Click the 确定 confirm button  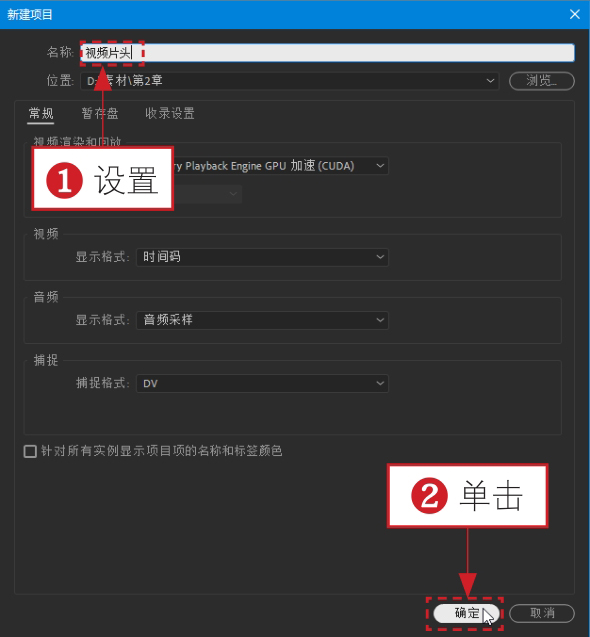point(466,613)
